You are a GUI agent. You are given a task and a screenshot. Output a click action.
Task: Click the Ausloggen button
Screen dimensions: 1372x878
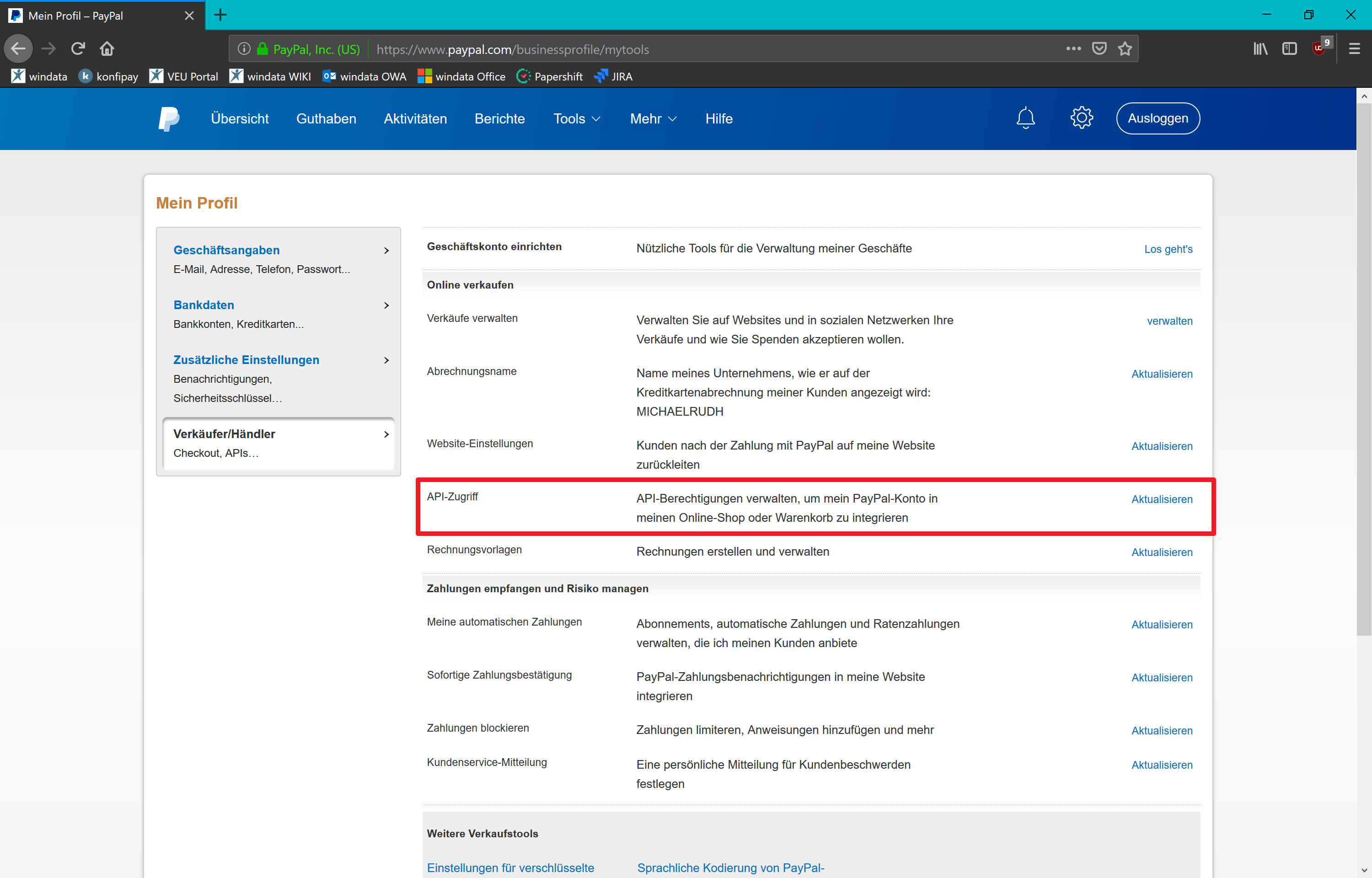point(1158,118)
